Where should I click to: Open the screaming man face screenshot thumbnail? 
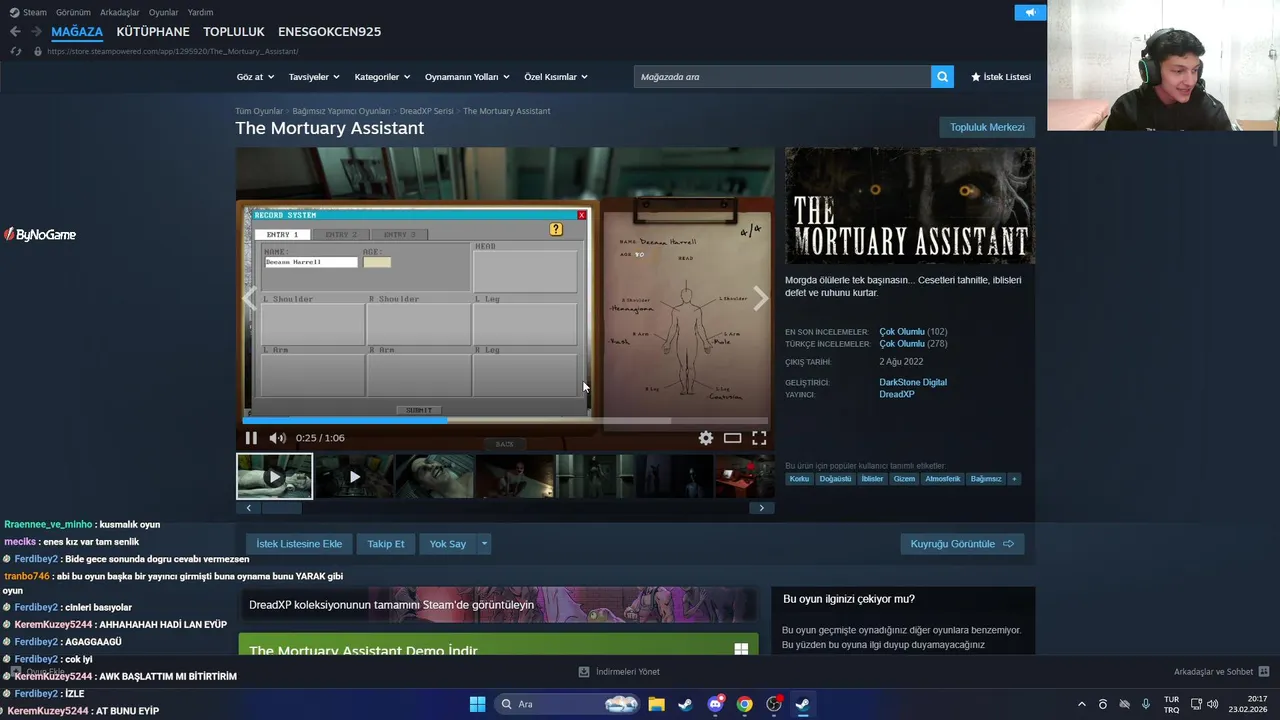coord(434,476)
